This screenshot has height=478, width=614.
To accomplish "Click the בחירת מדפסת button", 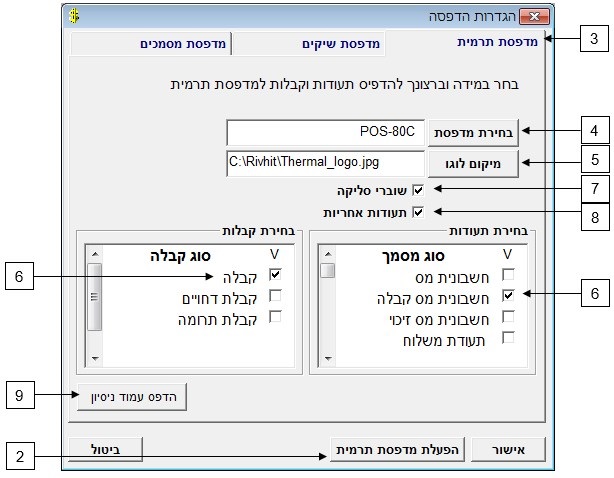I will [x=473, y=133].
